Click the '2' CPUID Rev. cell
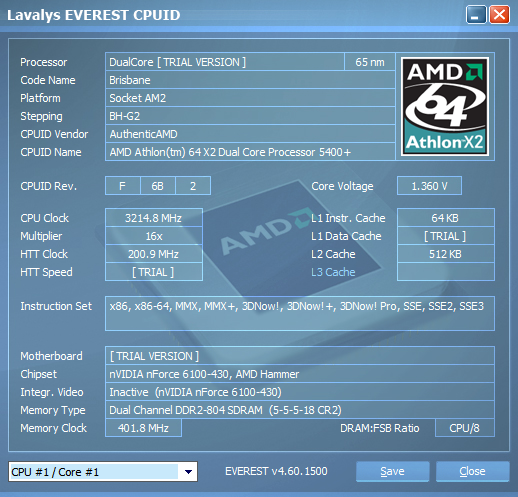518x497 pixels. 193,186
